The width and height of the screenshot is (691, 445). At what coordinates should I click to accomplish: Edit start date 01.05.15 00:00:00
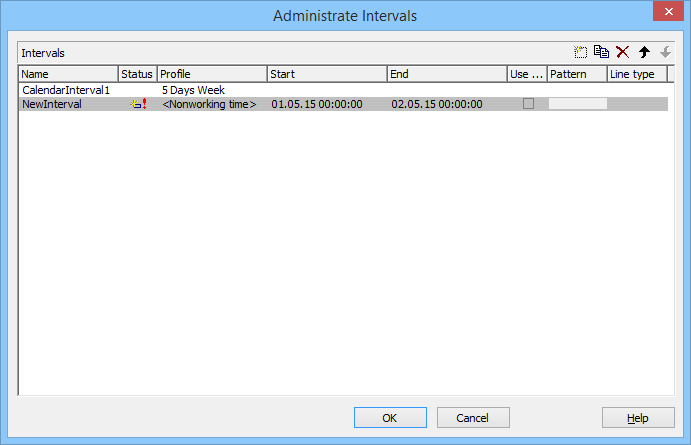point(317,104)
